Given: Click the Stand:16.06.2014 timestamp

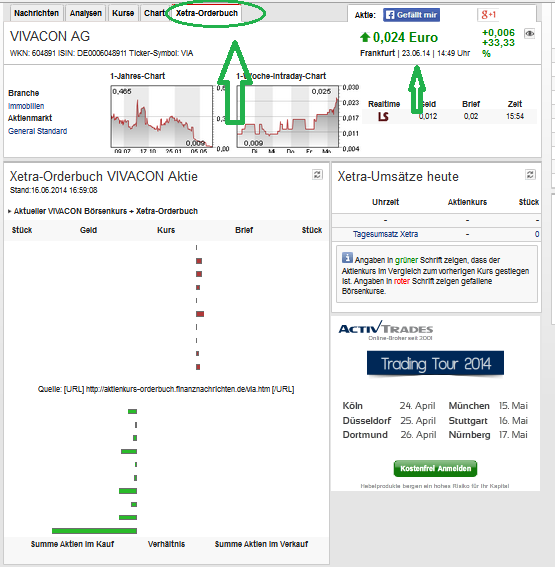Looking at the screenshot, I should coord(54,190).
